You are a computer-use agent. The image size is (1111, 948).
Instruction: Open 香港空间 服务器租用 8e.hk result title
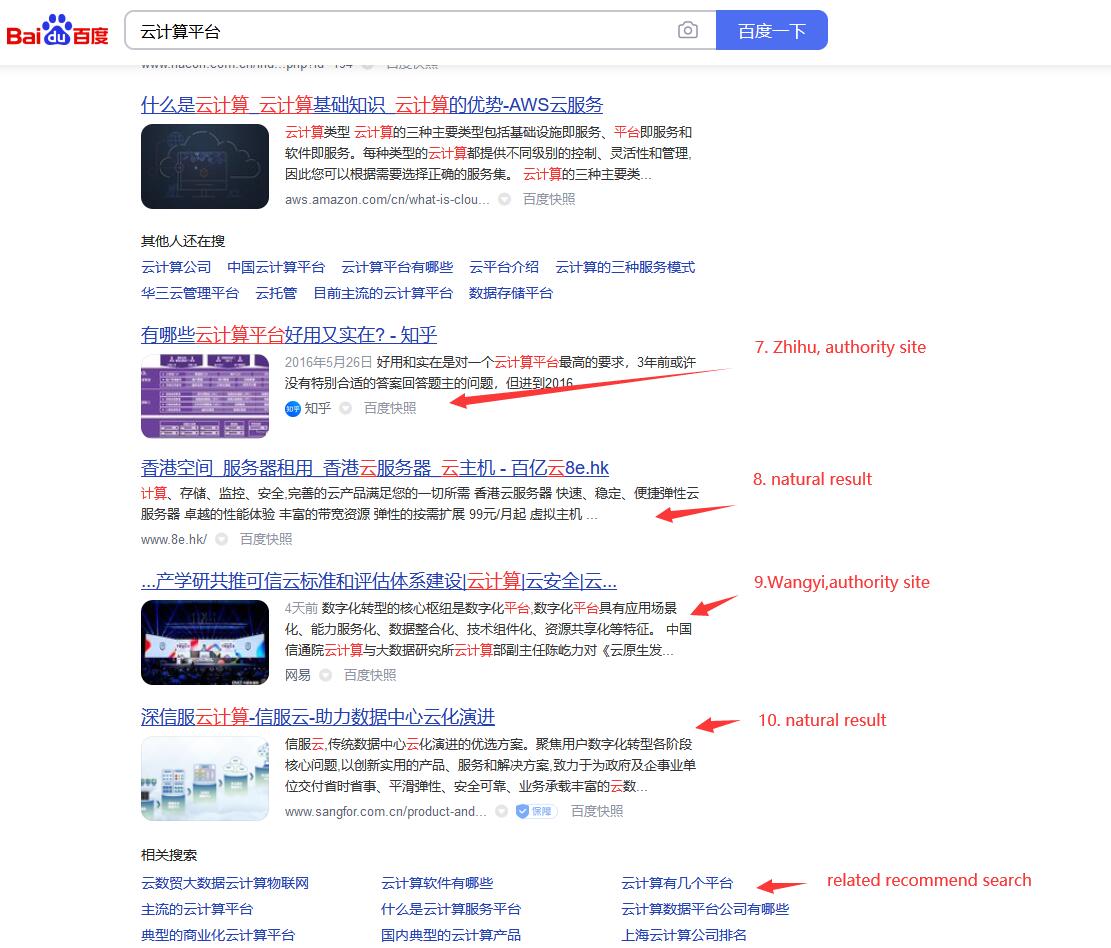pyautogui.click(x=375, y=468)
